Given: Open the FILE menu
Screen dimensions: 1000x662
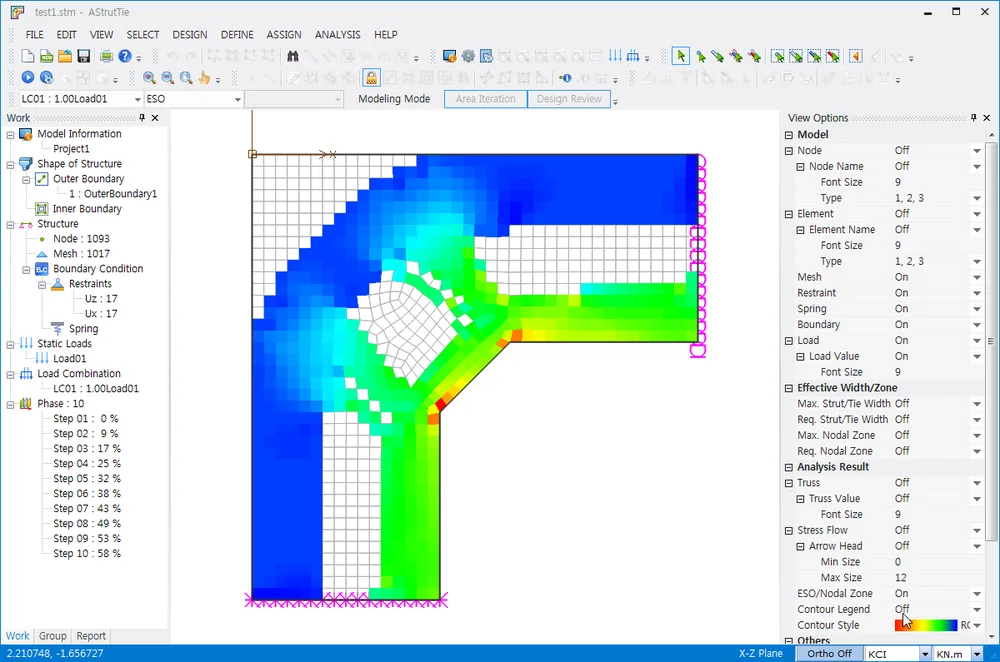Looking at the screenshot, I should click(34, 34).
